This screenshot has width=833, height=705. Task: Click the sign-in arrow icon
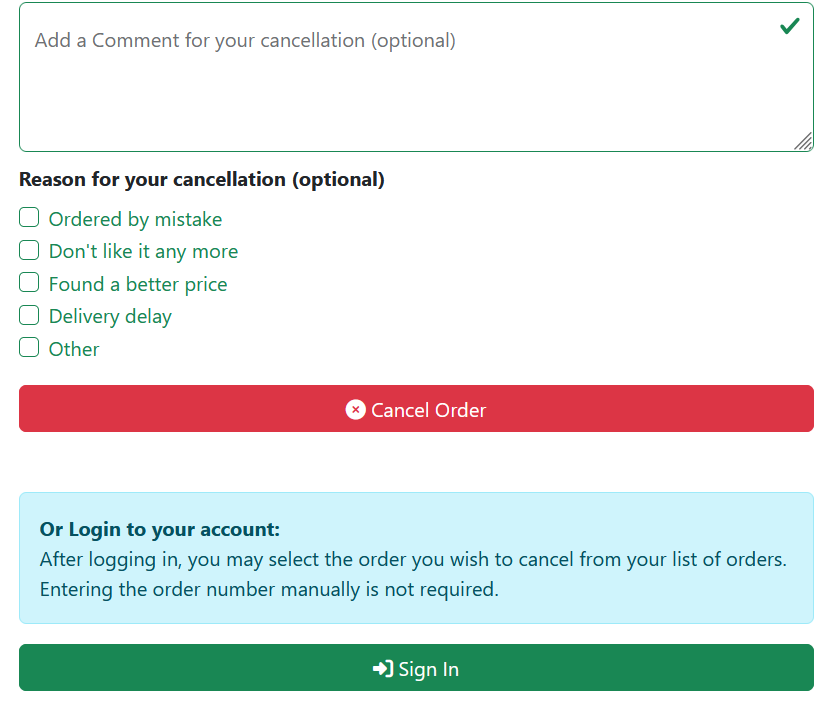(x=383, y=668)
